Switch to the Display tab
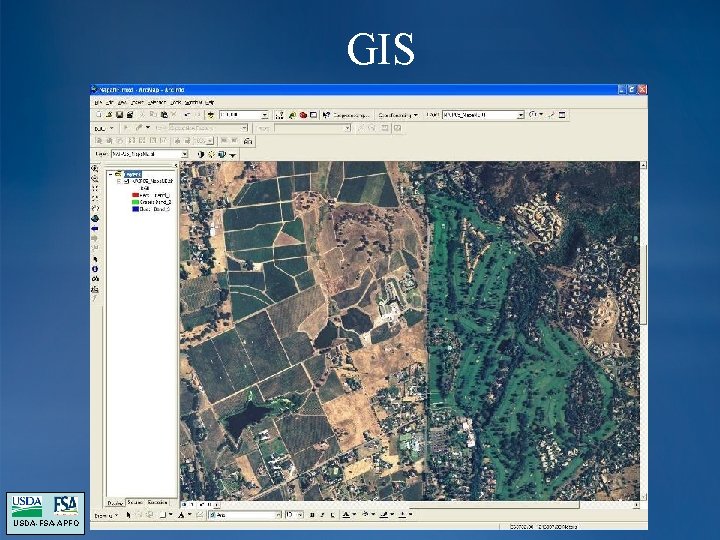 click(x=115, y=503)
